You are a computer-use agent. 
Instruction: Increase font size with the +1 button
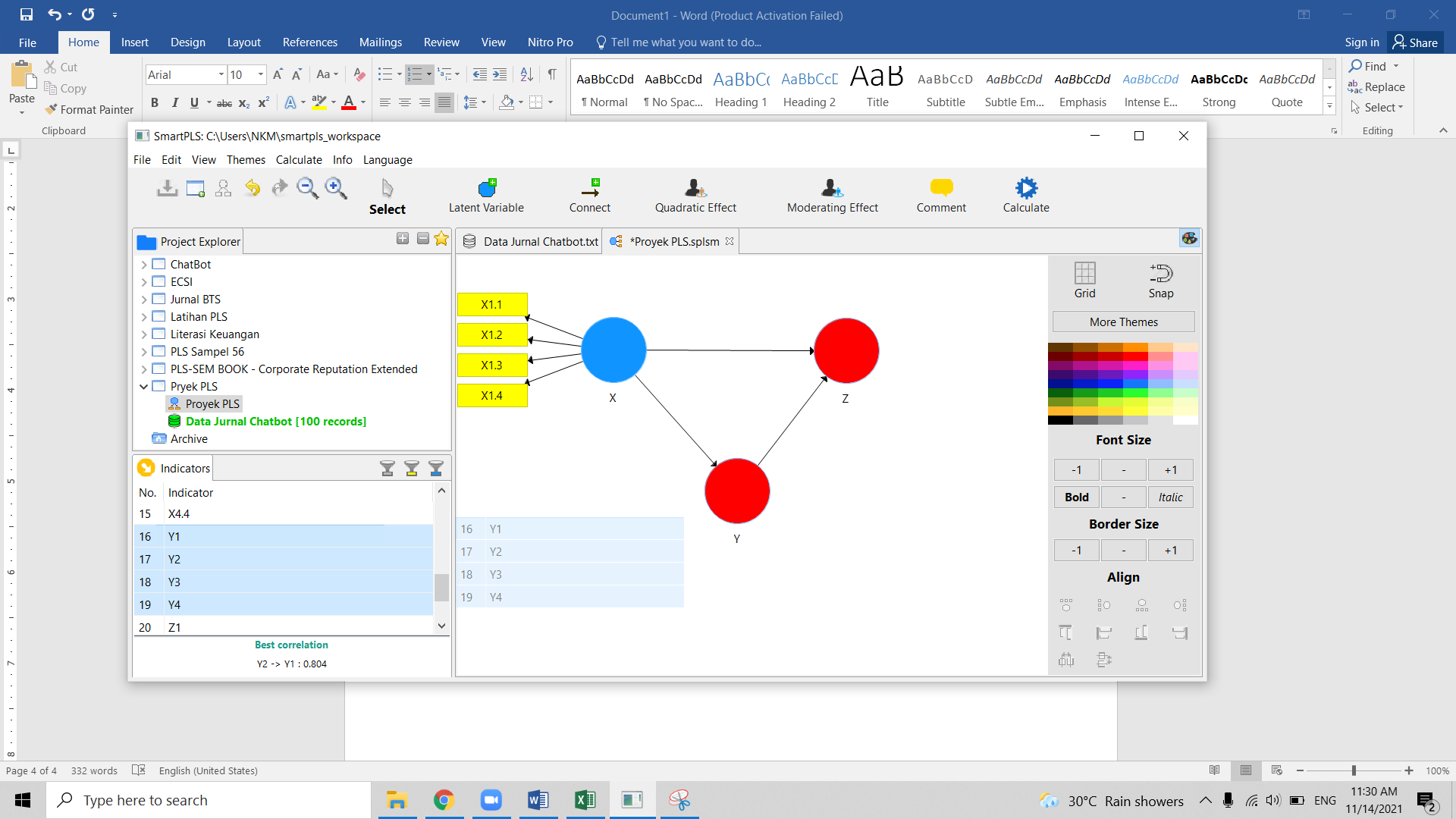tap(1170, 469)
